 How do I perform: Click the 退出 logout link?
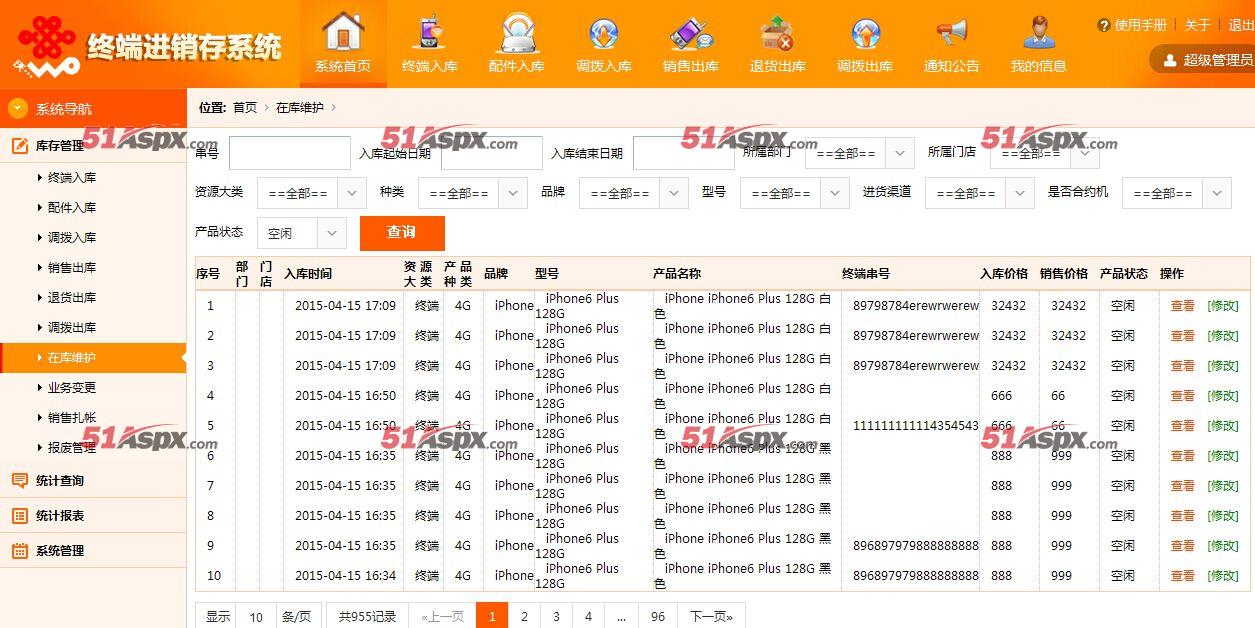click(1241, 25)
